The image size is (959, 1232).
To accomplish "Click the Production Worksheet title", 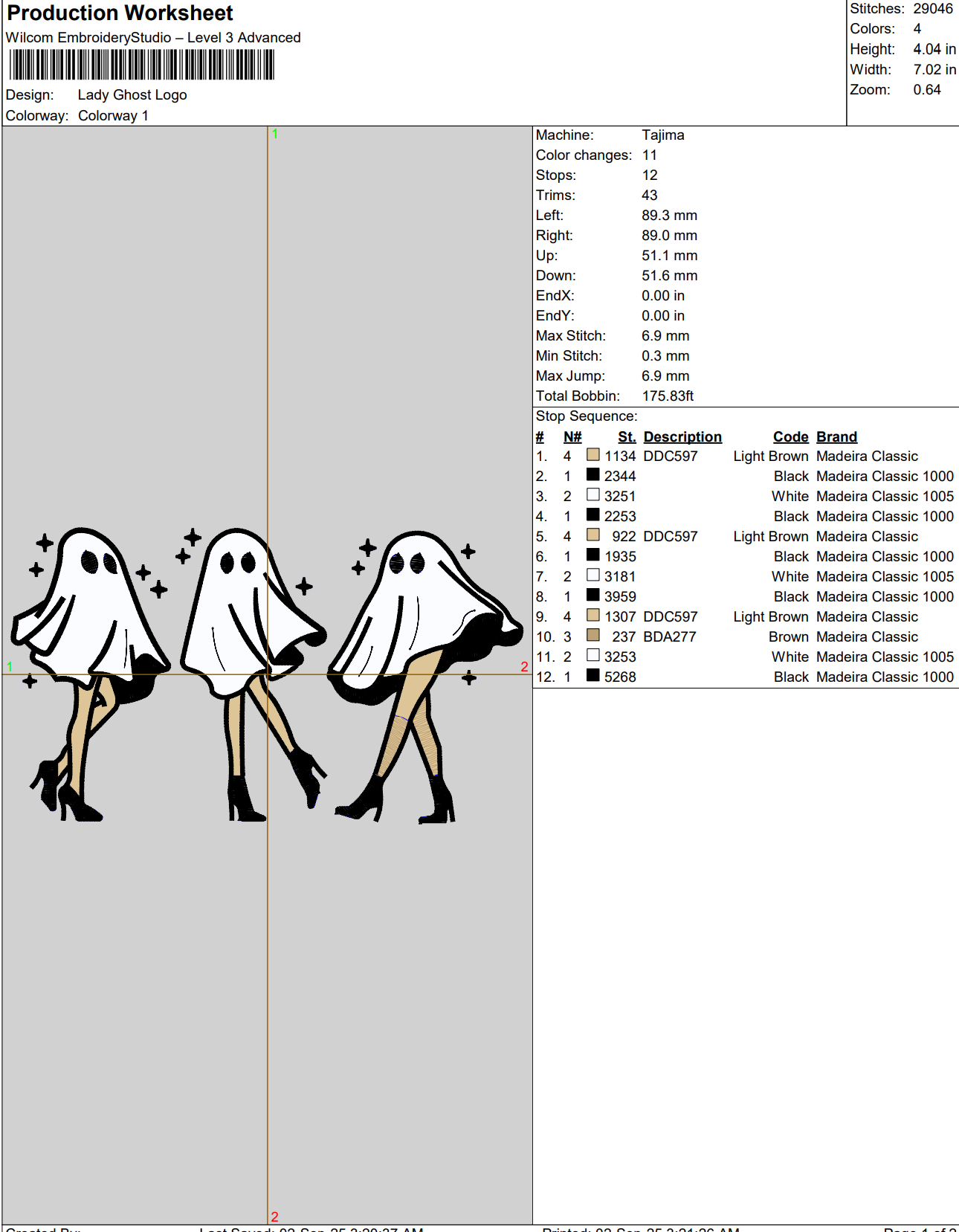I will tap(120, 13).
